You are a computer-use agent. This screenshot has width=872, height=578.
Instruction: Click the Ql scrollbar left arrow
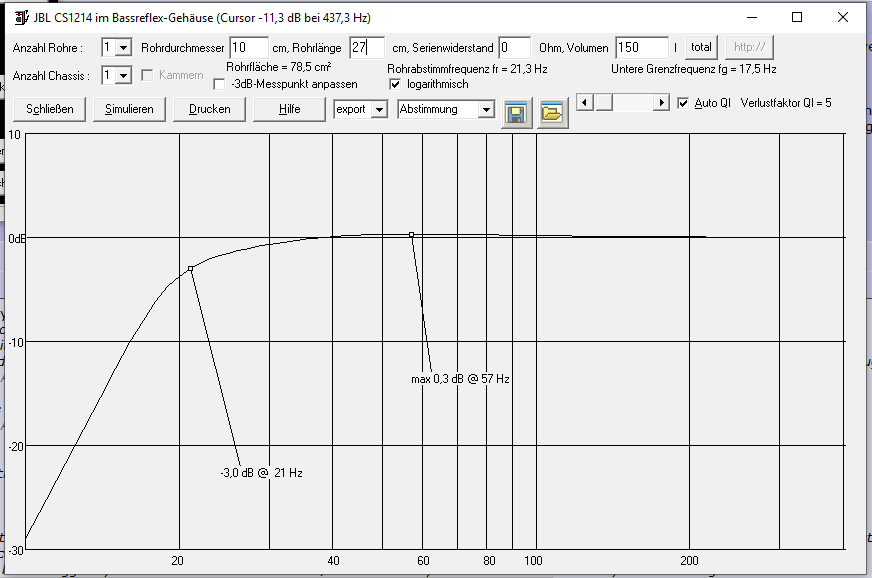584,102
